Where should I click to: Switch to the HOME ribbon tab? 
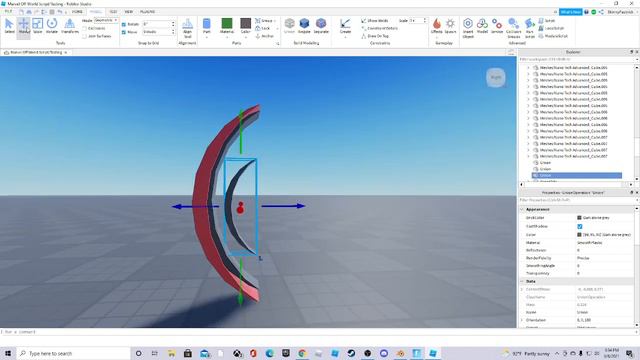click(x=77, y=12)
